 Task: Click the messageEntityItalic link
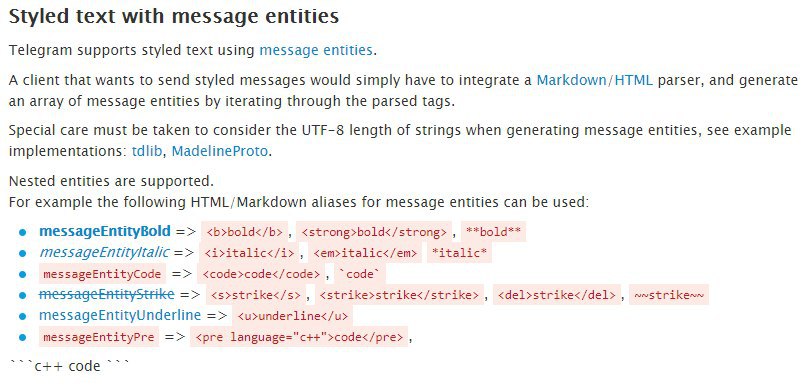(x=104, y=252)
